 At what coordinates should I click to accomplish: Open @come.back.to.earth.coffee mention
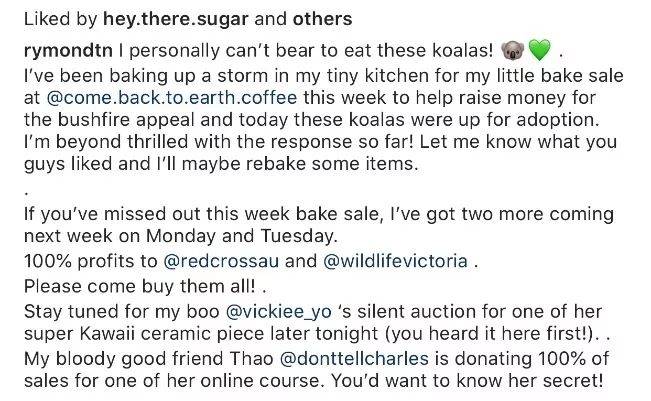[172, 98]
